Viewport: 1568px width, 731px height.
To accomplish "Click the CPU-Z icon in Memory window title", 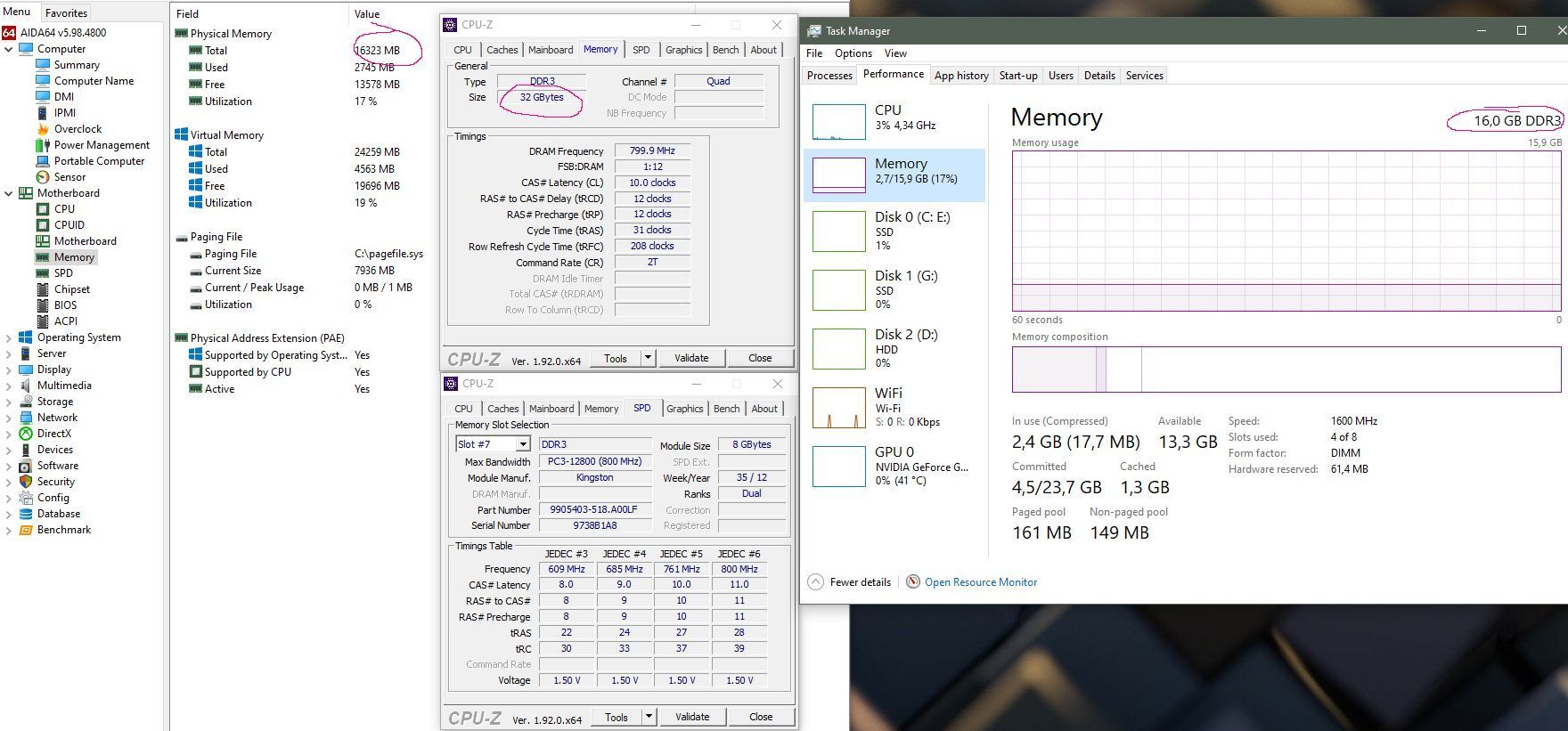I will (451, 25).
